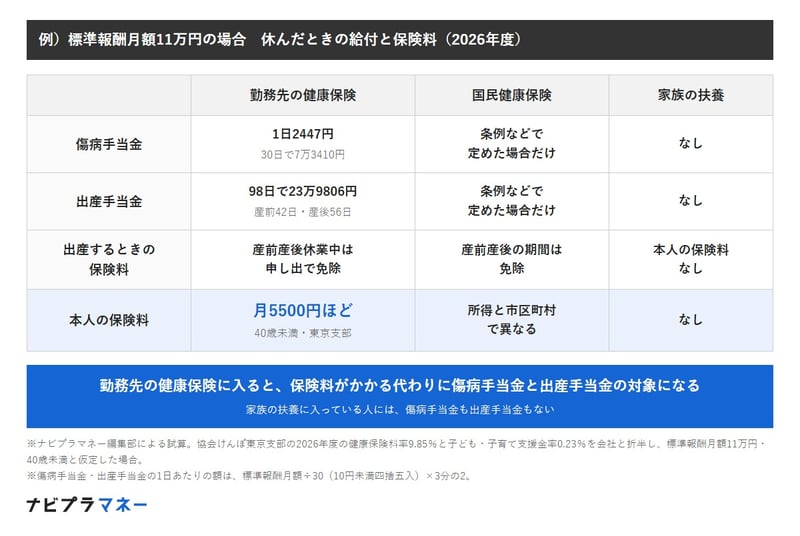Select the 所得と市区町村で異なる cell
This screenshot has height=536, width=800.
tap(512, 320)
